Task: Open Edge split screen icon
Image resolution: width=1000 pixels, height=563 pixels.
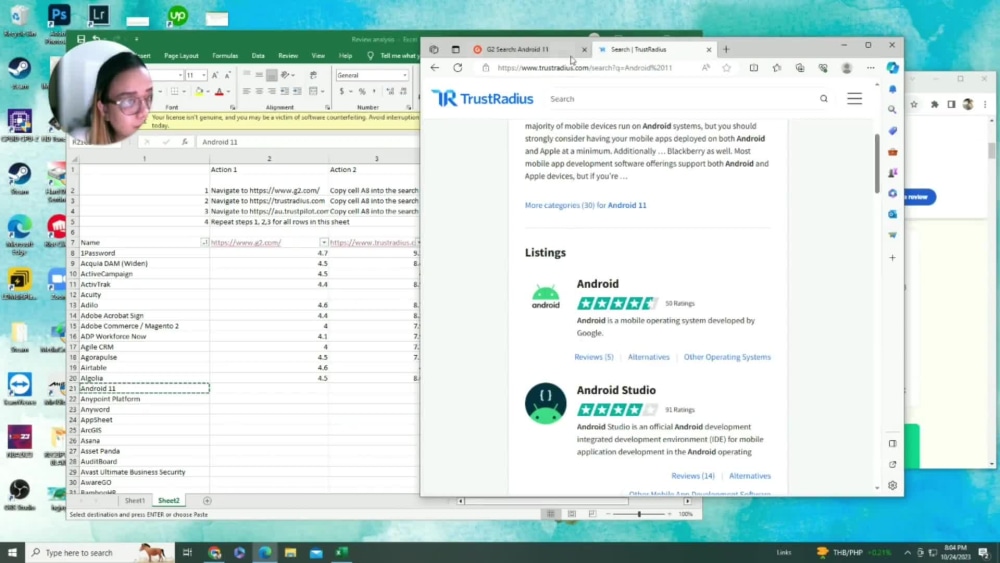Action: pyautogui.click(x=754, y=68)
